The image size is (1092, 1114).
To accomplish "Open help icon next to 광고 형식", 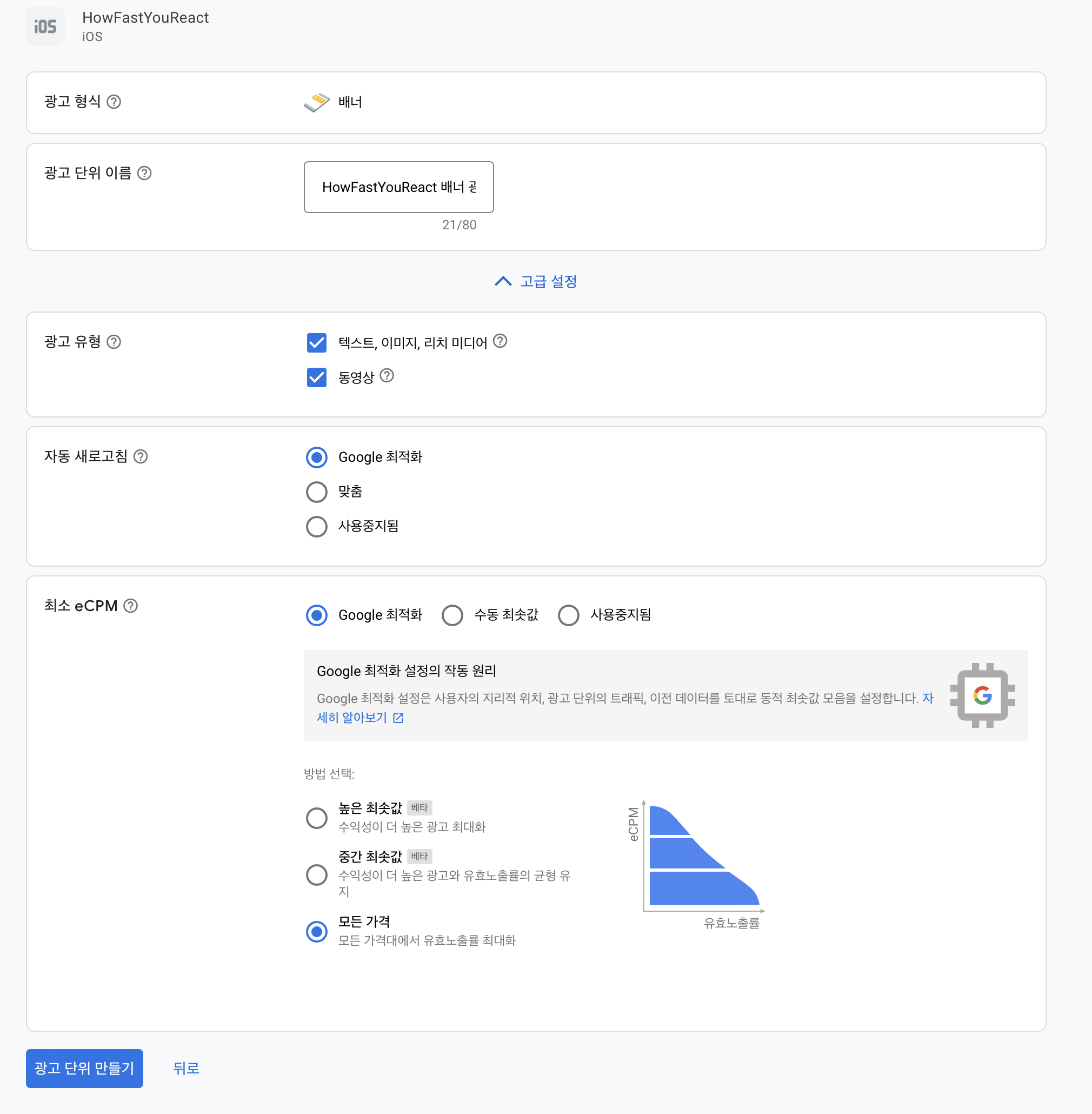I will pos(114,102).
